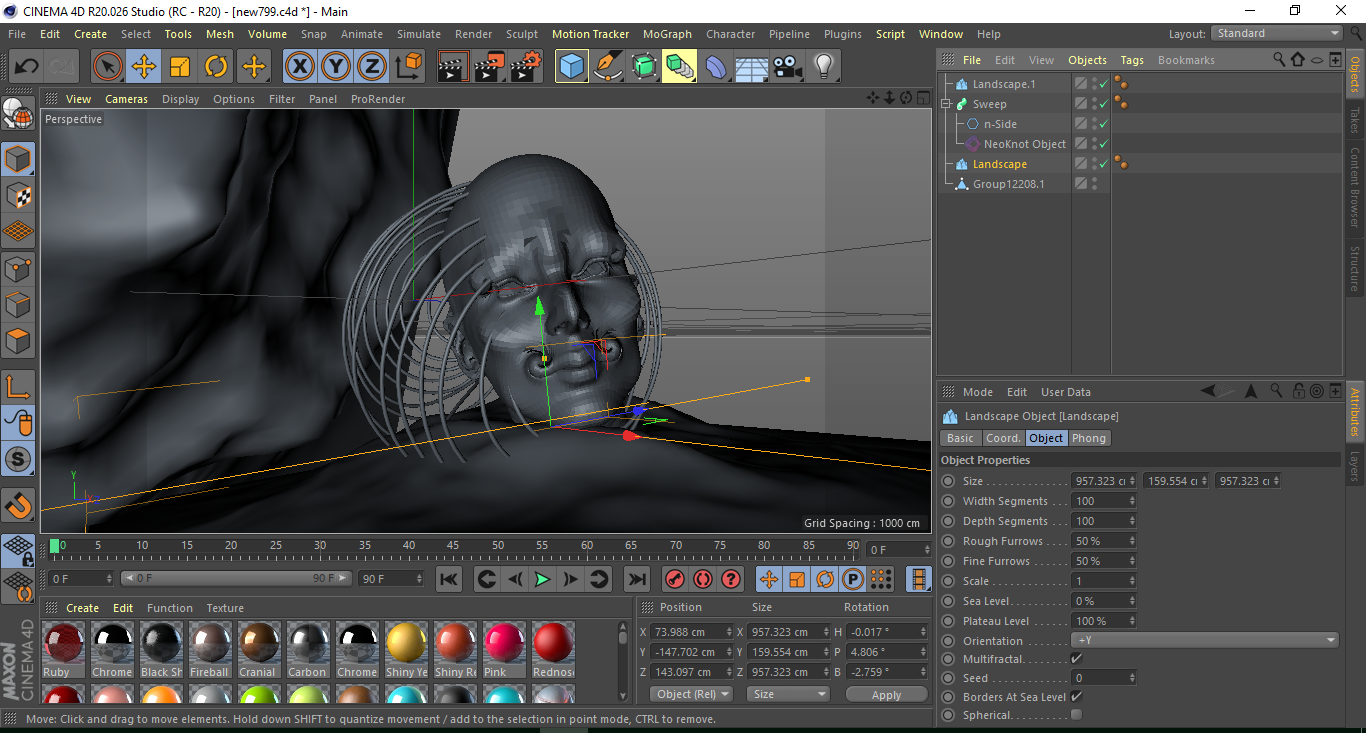This screenshot has width=1366, height=733.
Task: Click the Undo arrow icon
Action: tap(26, 67)
